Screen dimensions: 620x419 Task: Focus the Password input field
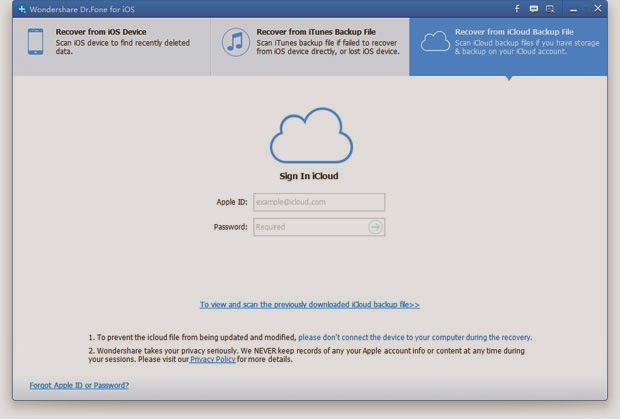pos(319,227)
